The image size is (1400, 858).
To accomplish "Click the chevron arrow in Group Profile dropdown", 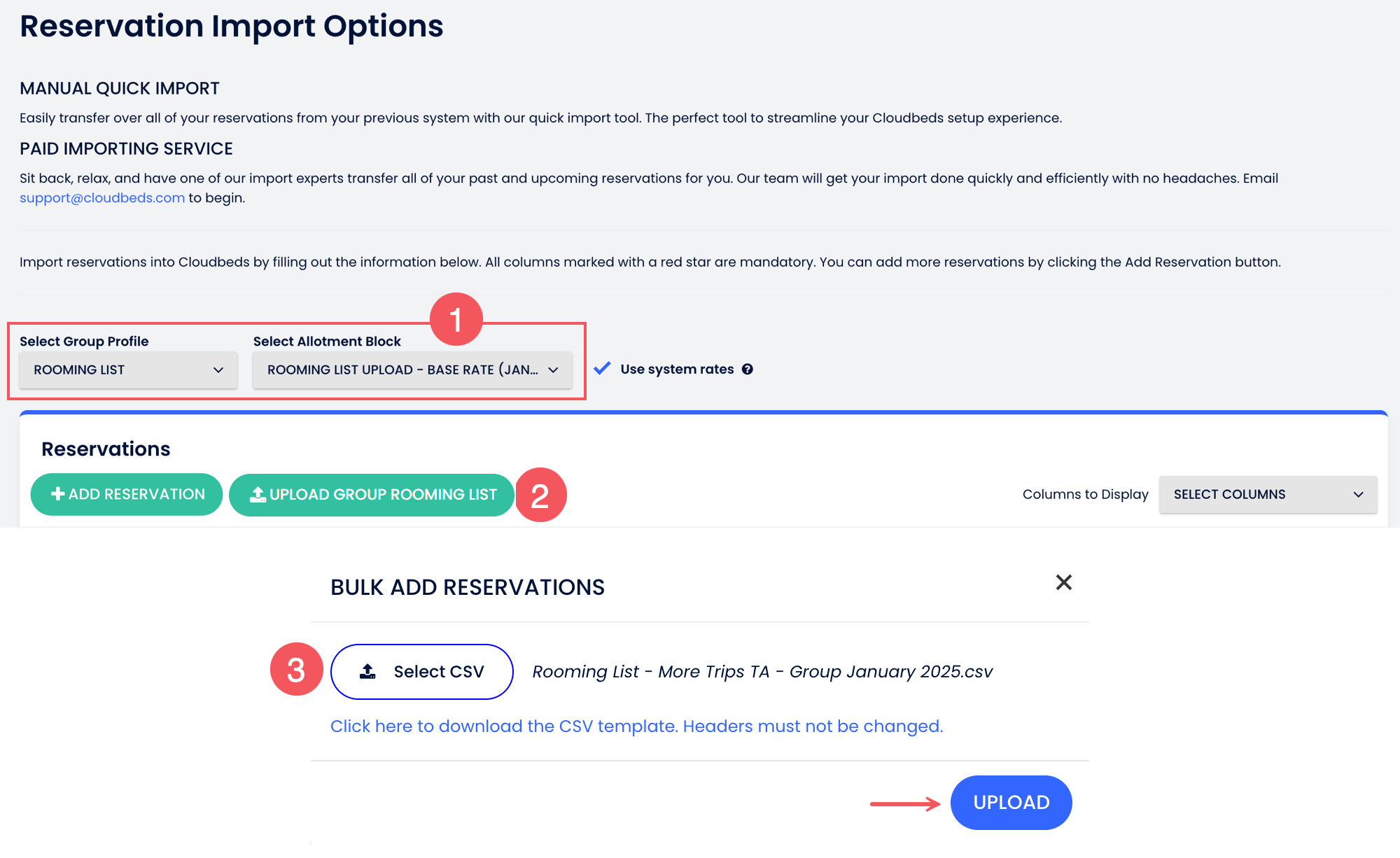I will [218, 370].
